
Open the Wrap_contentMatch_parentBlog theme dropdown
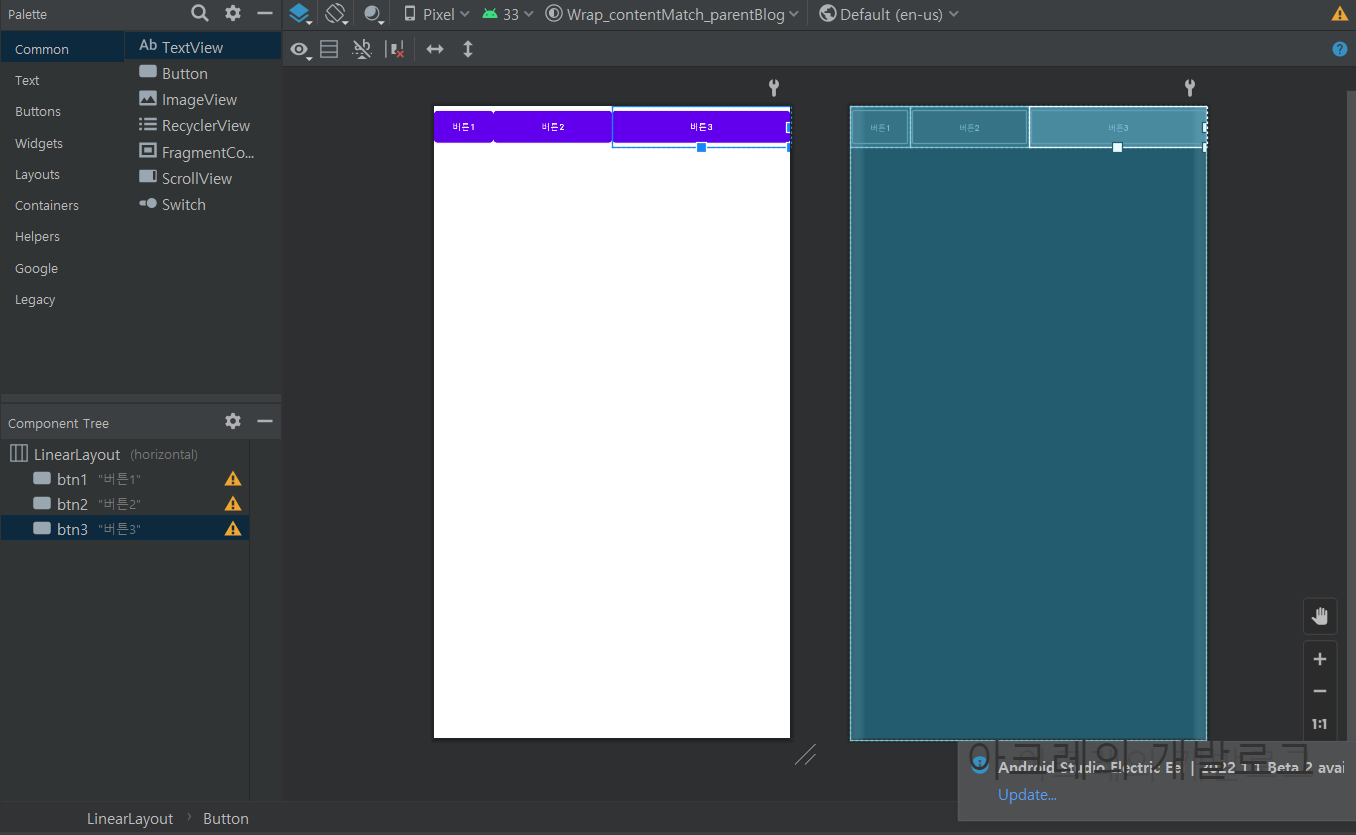672,14
